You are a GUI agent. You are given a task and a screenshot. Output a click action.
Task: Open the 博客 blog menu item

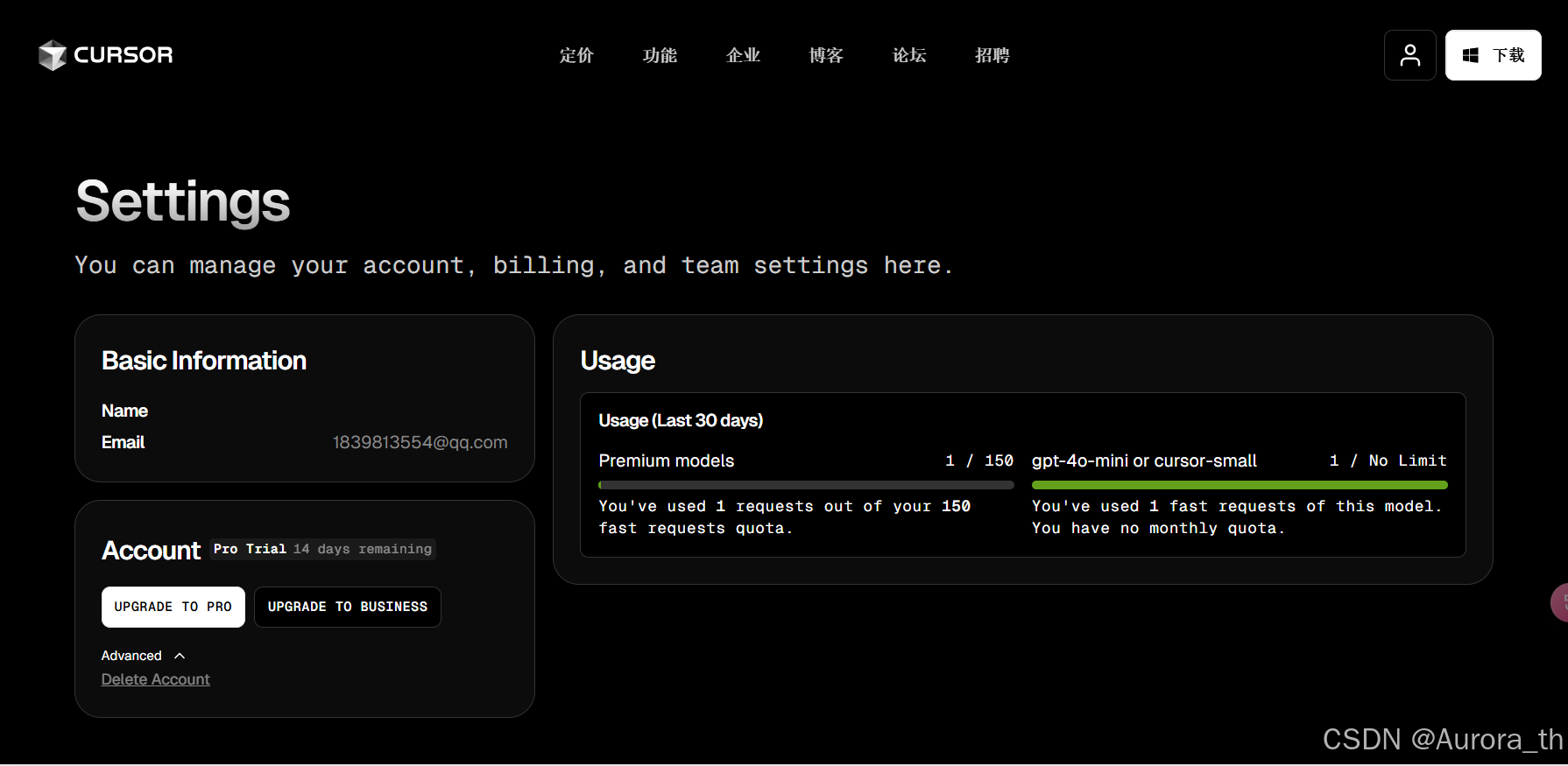click(x=826, y=55)
